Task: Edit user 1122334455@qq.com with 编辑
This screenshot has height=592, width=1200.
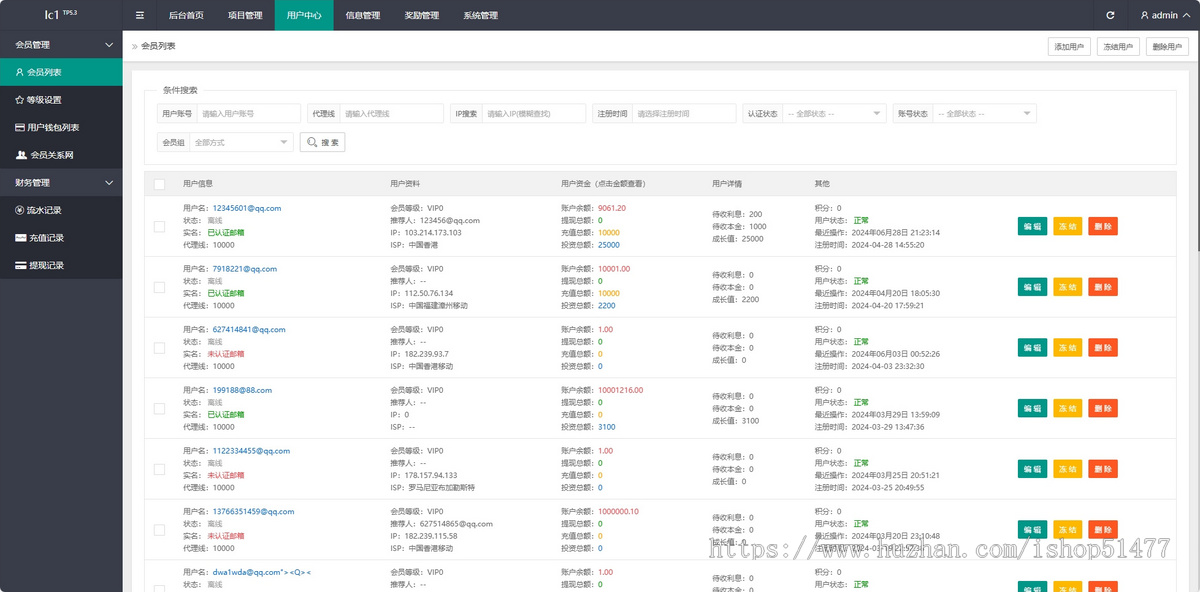Action: pyautogui.click(x=1032, y=469)
